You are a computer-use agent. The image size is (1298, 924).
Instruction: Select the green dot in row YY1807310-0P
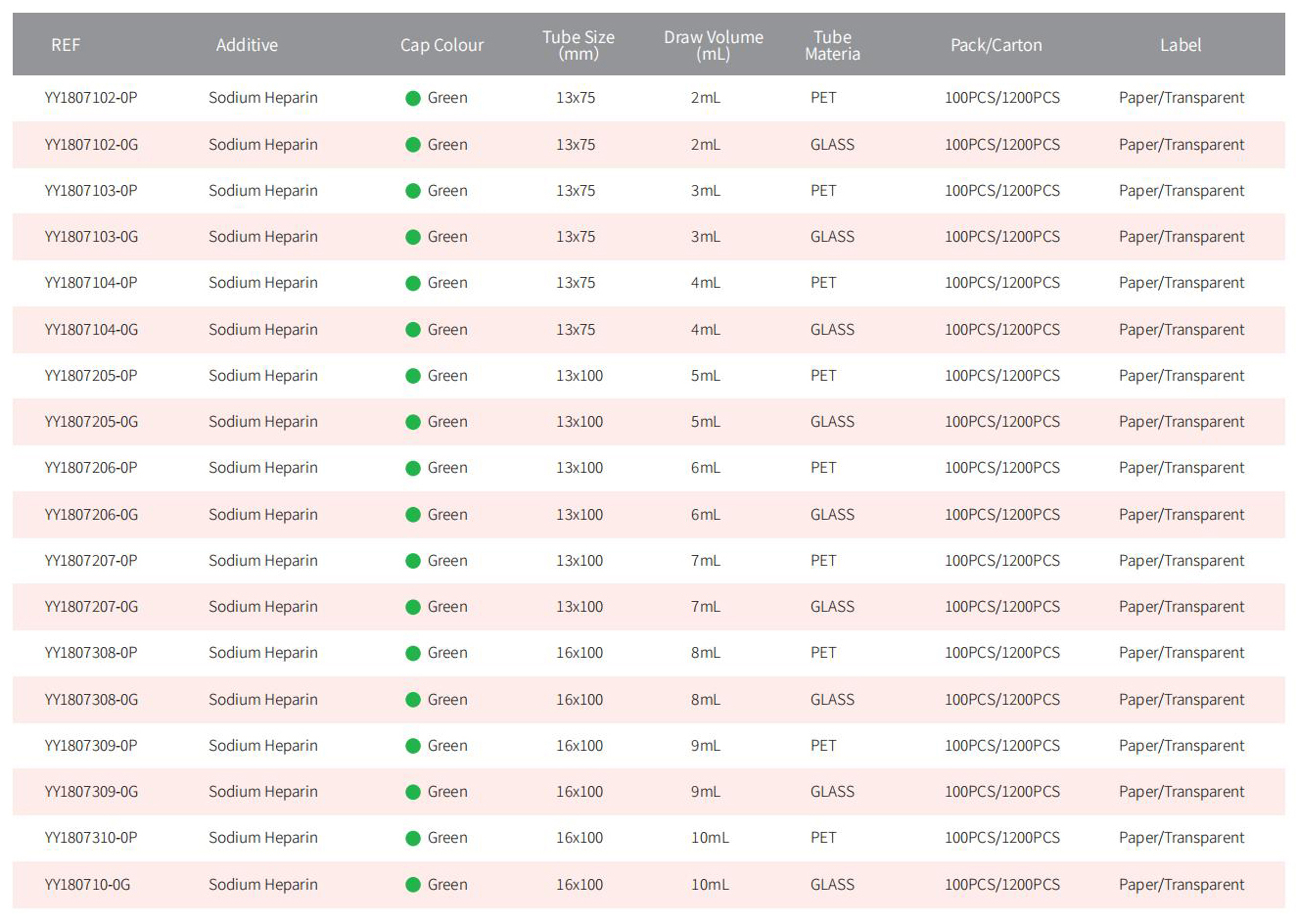pyautogui.click(x=413, y=838)
